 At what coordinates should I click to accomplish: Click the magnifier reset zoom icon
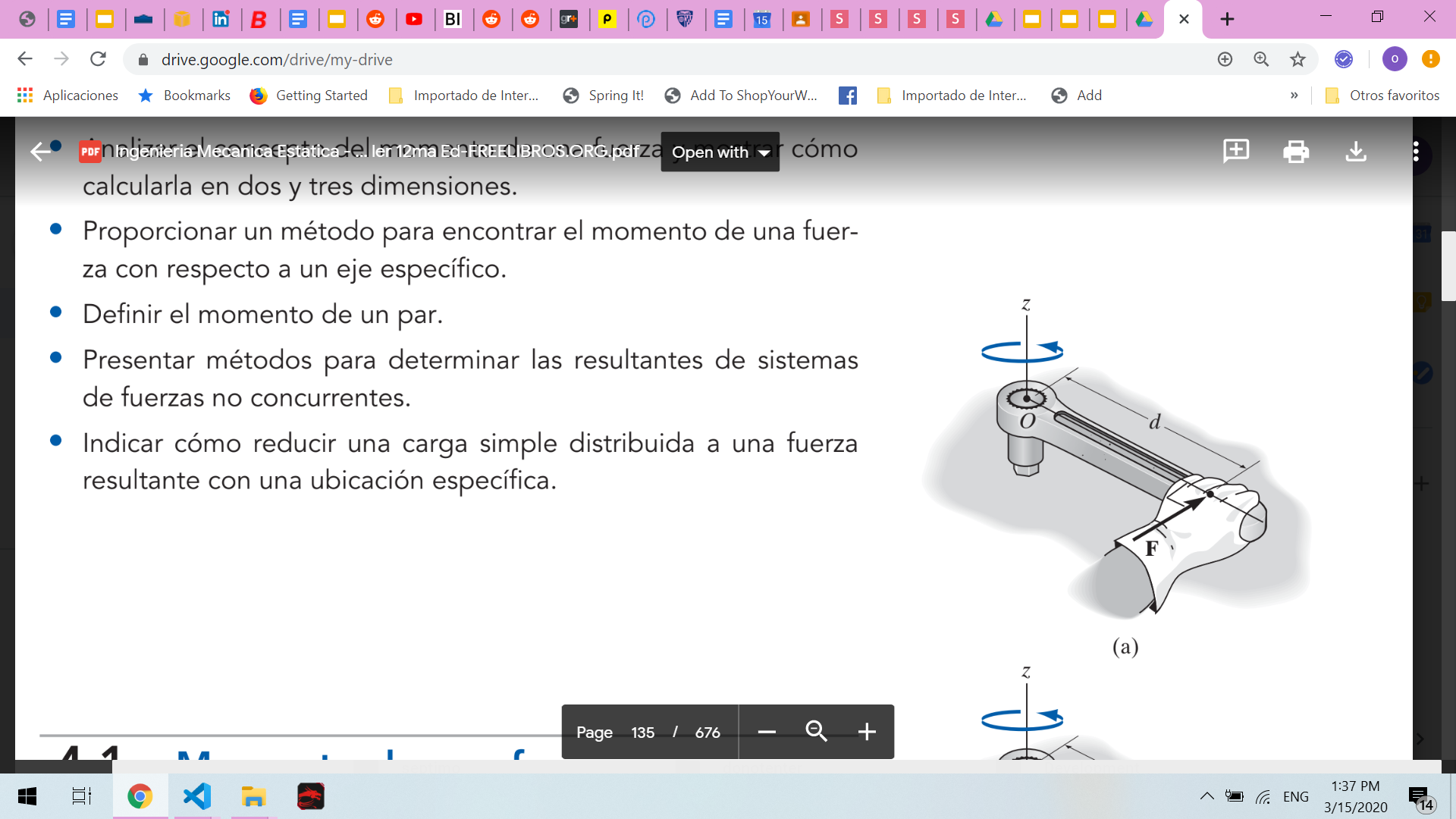point(816,731)
